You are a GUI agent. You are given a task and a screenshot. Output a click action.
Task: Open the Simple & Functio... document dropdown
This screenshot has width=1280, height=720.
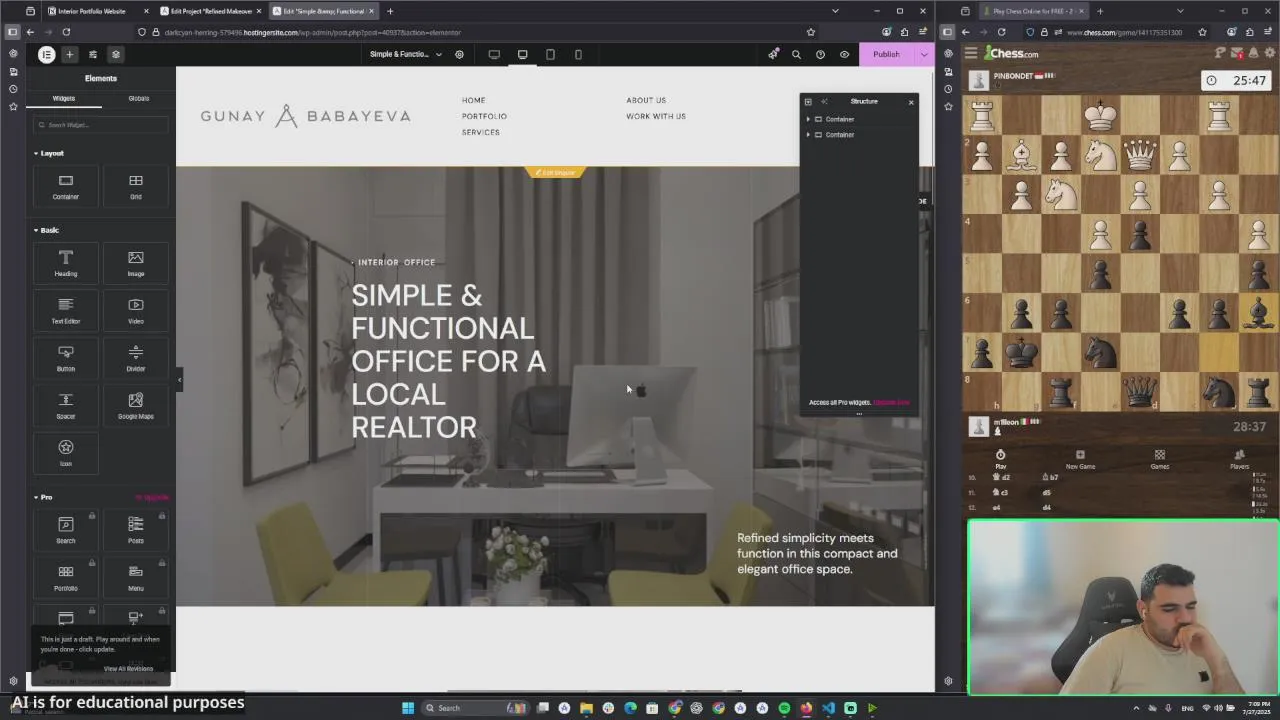pyautogui.click(x=405, y=54)
